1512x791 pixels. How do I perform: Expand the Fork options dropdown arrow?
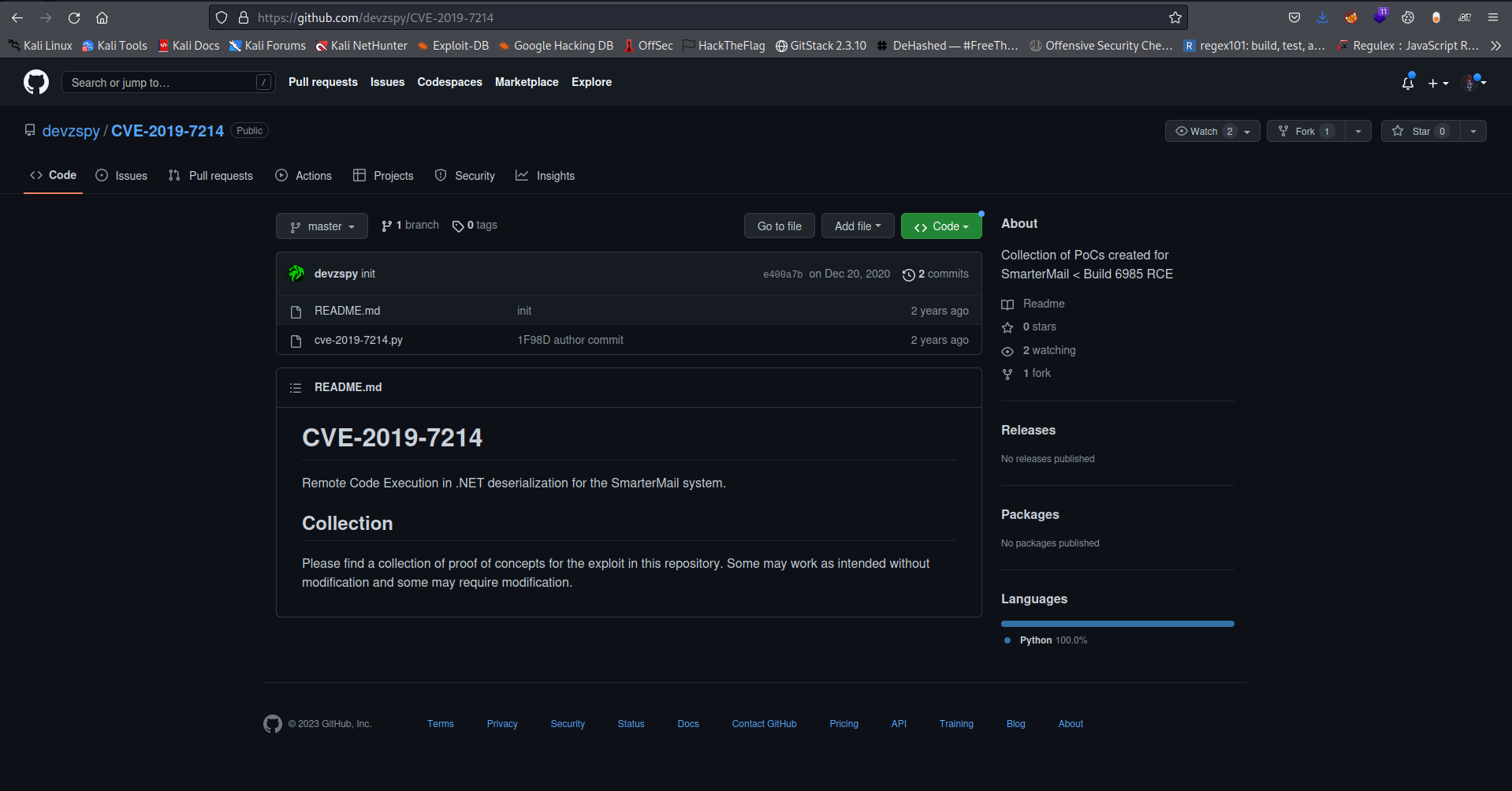(1358, 131)
